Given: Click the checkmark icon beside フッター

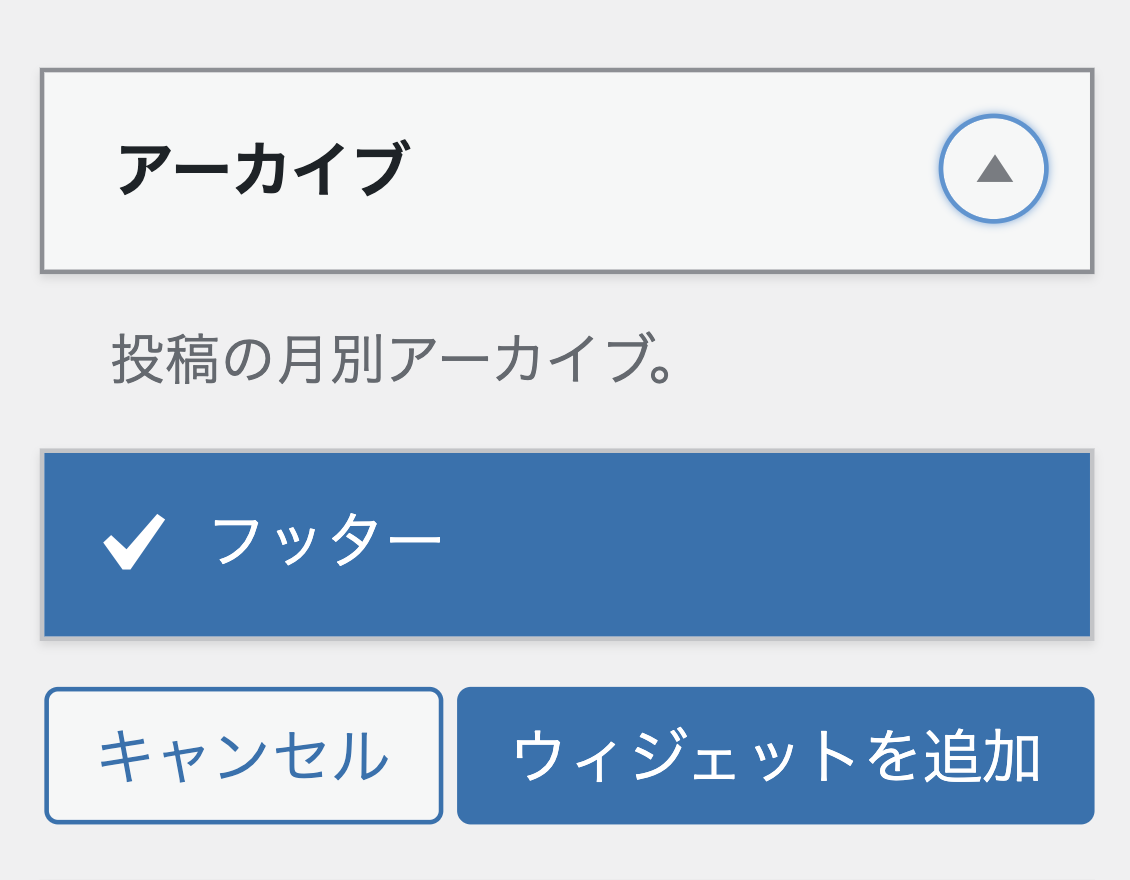Looking at the screenshot, I should point(133,544).
